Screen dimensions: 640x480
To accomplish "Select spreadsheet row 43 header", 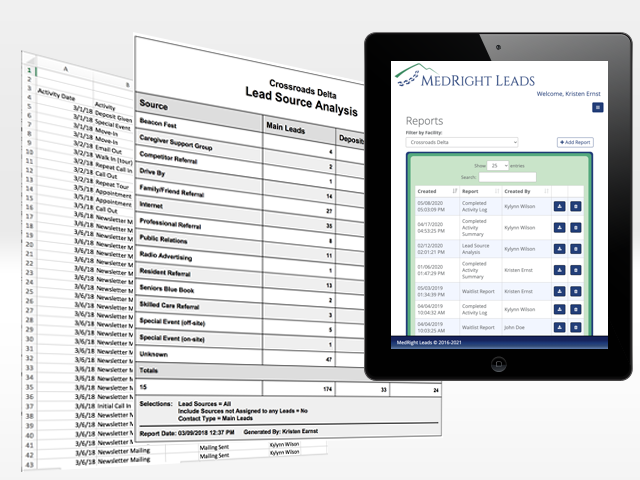I will tap(29, 464).
